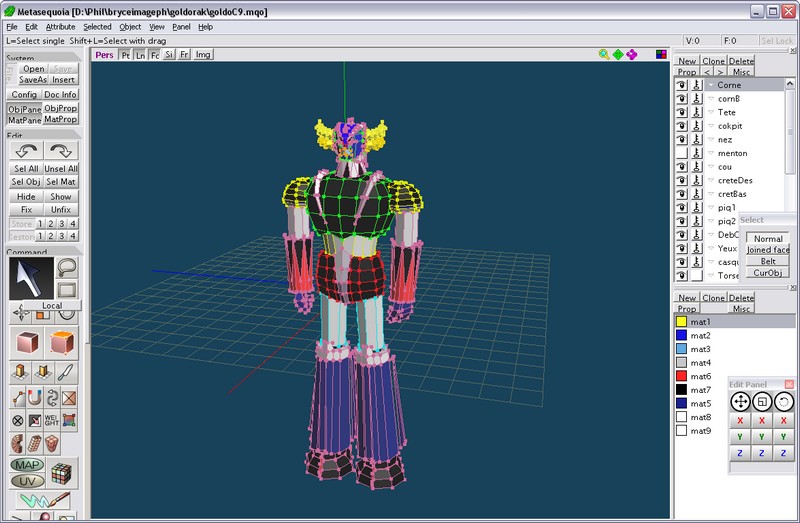Click the MAP mapping button
The height and width of the screenshot is (523, 800).
coord(27,465)
